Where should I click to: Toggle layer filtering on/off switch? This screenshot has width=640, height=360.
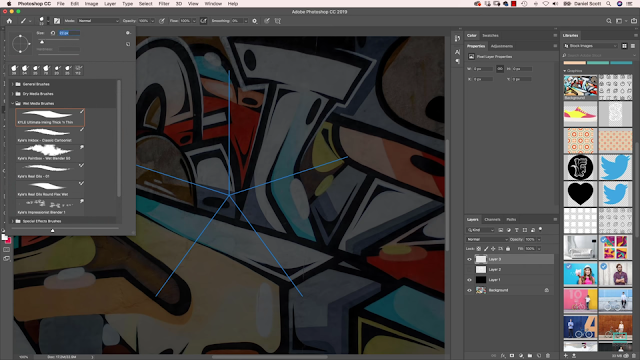pyautogui.click(x=540, y=229)
